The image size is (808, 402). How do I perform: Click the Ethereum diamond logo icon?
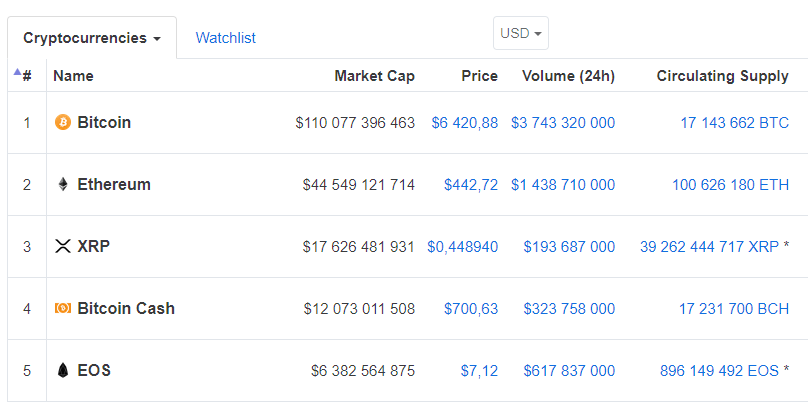click(x=62, y=185)
